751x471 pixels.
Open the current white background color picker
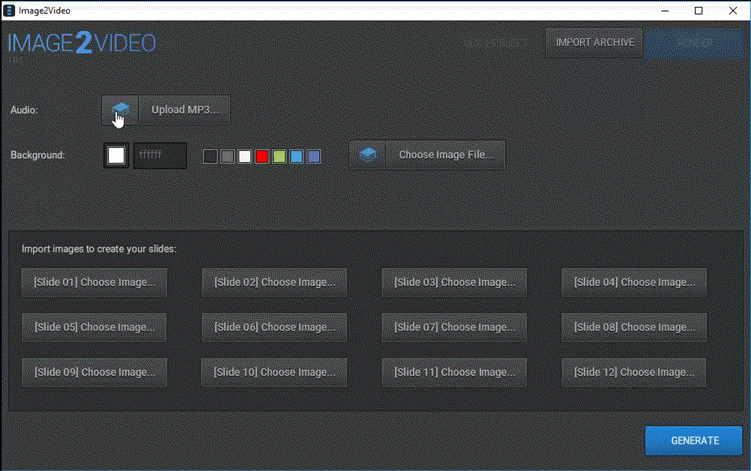click(x=116, y=155)
